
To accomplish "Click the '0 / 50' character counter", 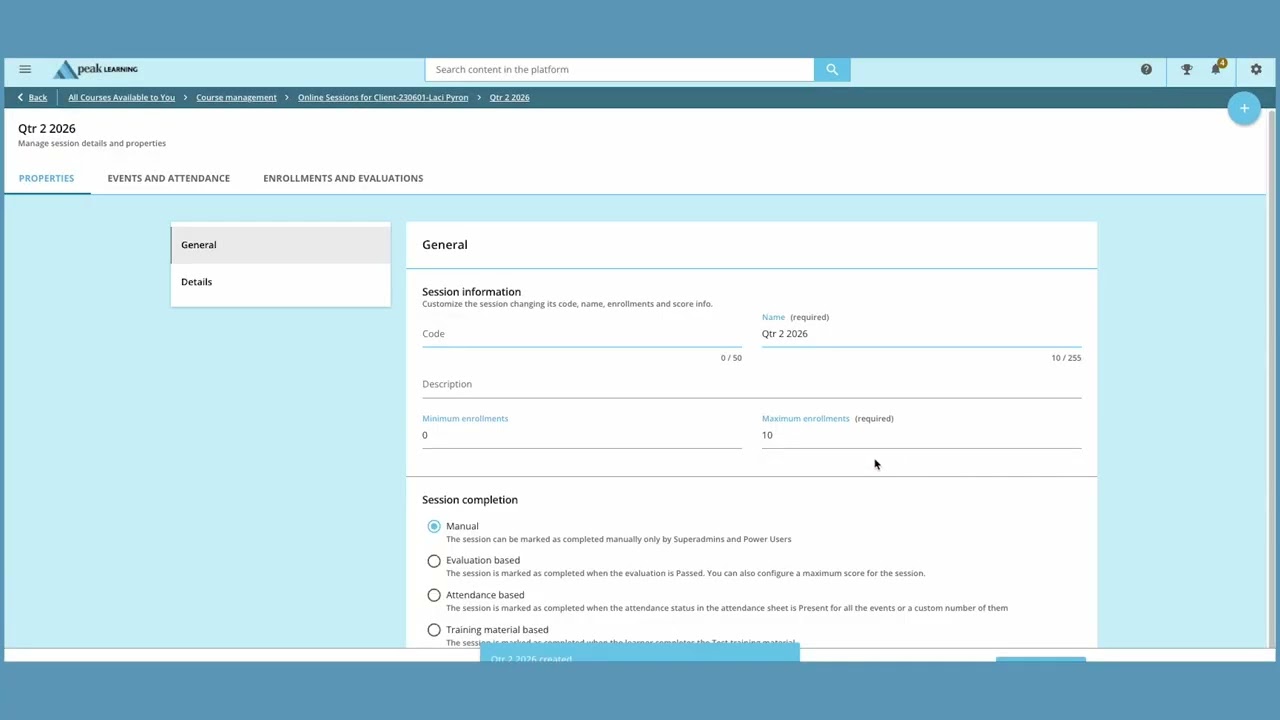I will (x=731, y=358).
